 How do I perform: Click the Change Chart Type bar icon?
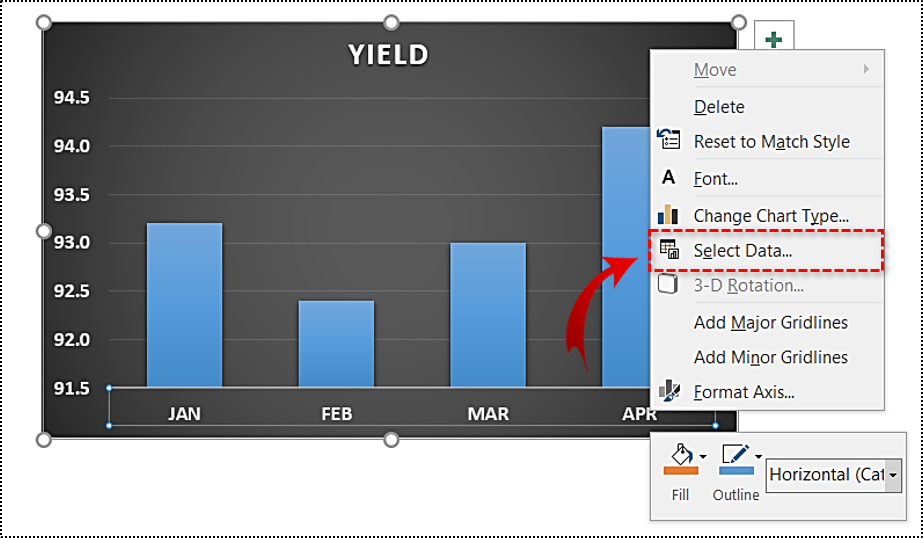pyautogui.click(x=668, y=214)
